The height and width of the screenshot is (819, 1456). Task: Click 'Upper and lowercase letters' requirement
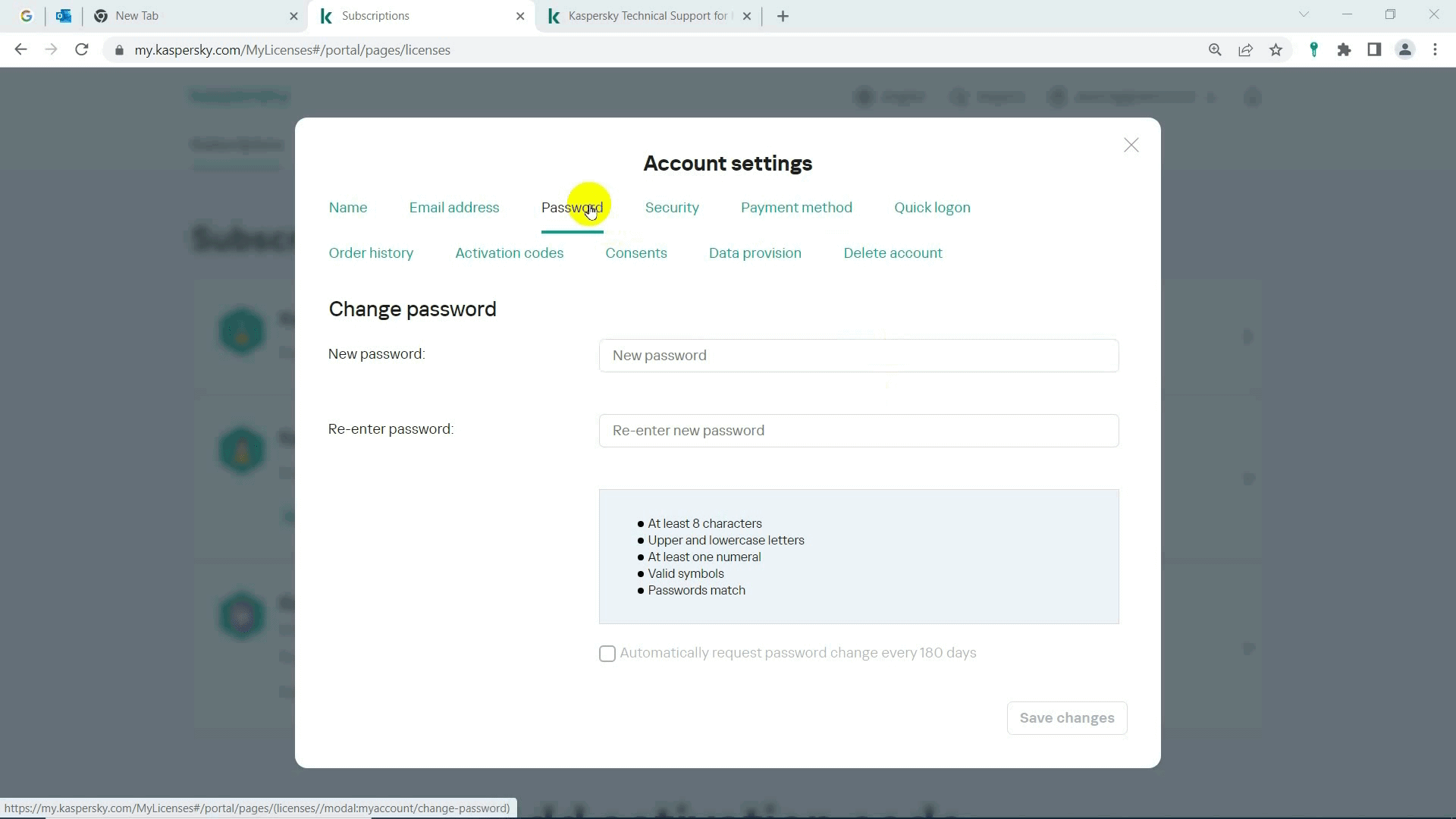coord(726,541)
